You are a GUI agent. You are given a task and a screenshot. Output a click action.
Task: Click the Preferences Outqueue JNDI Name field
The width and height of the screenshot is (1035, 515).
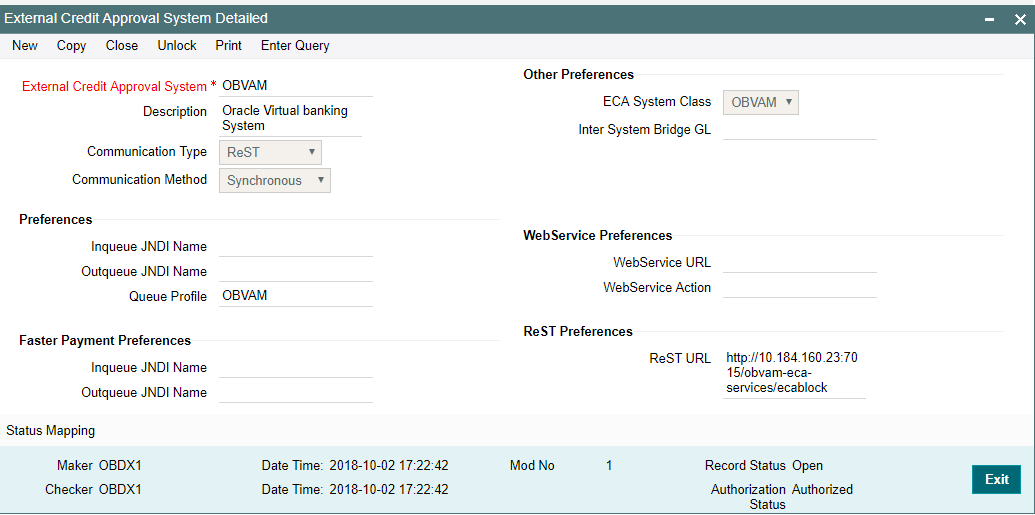coord(296,271)
